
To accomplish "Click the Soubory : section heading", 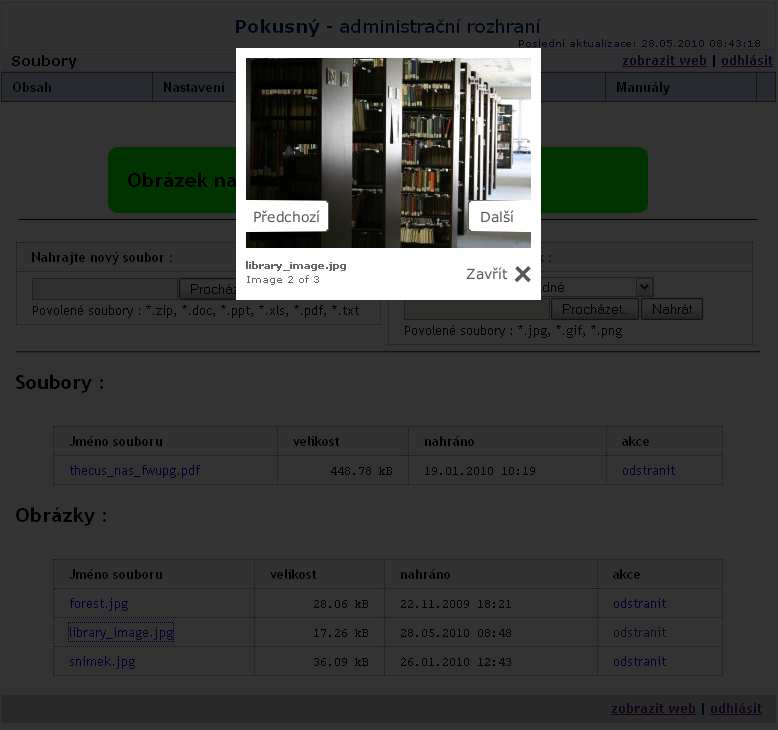I will click(x=60, y=383).
